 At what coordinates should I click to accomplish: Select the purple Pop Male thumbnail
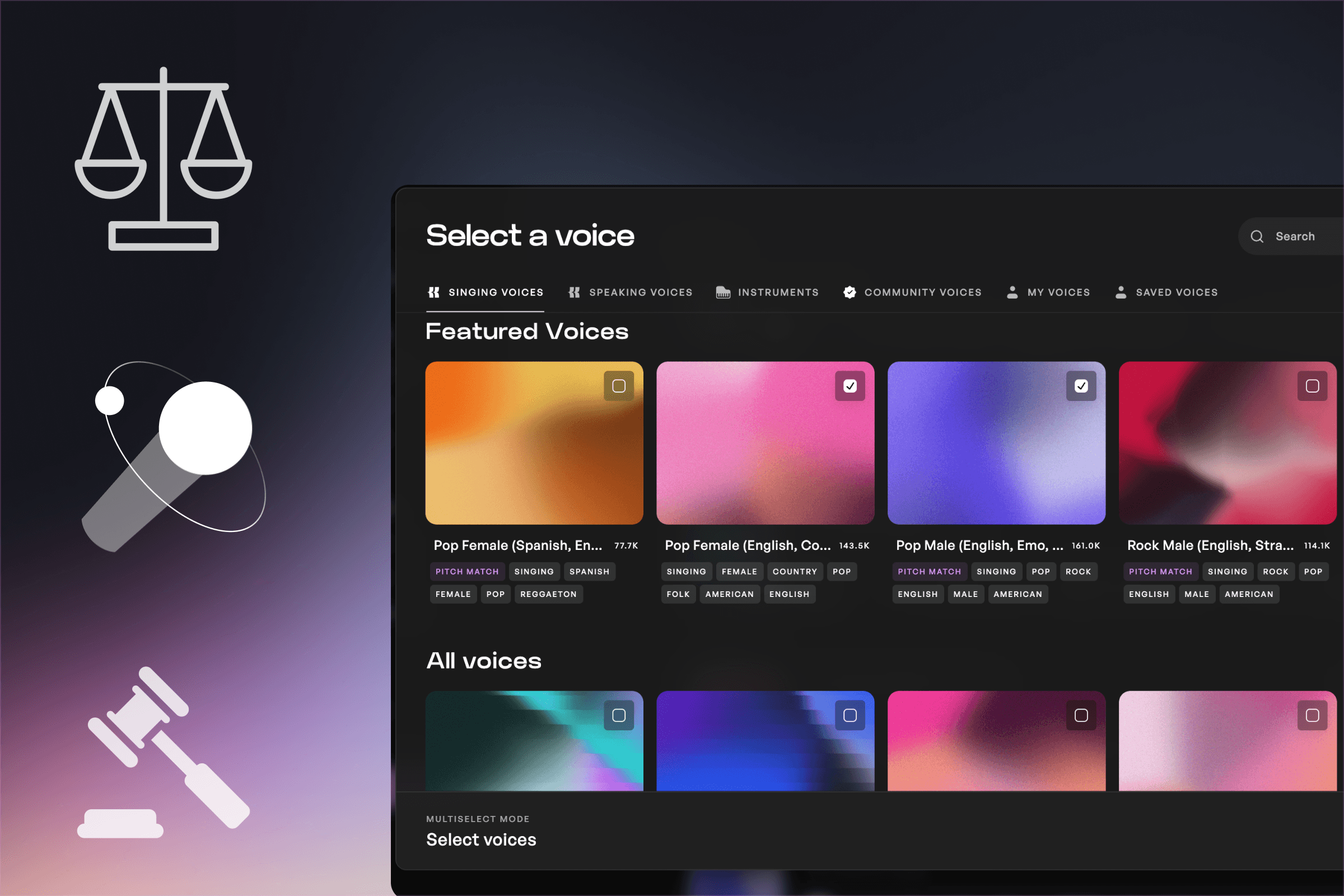click(997, 444)
